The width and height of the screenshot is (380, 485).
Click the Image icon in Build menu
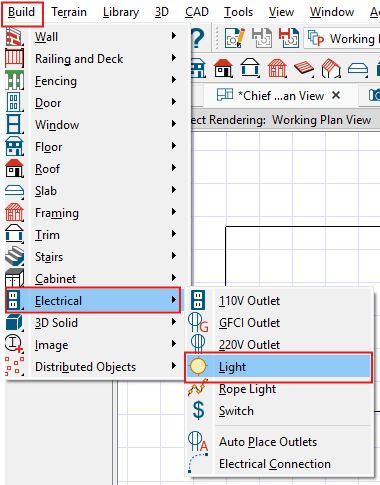pyautogui.click(x=15, y=344)
